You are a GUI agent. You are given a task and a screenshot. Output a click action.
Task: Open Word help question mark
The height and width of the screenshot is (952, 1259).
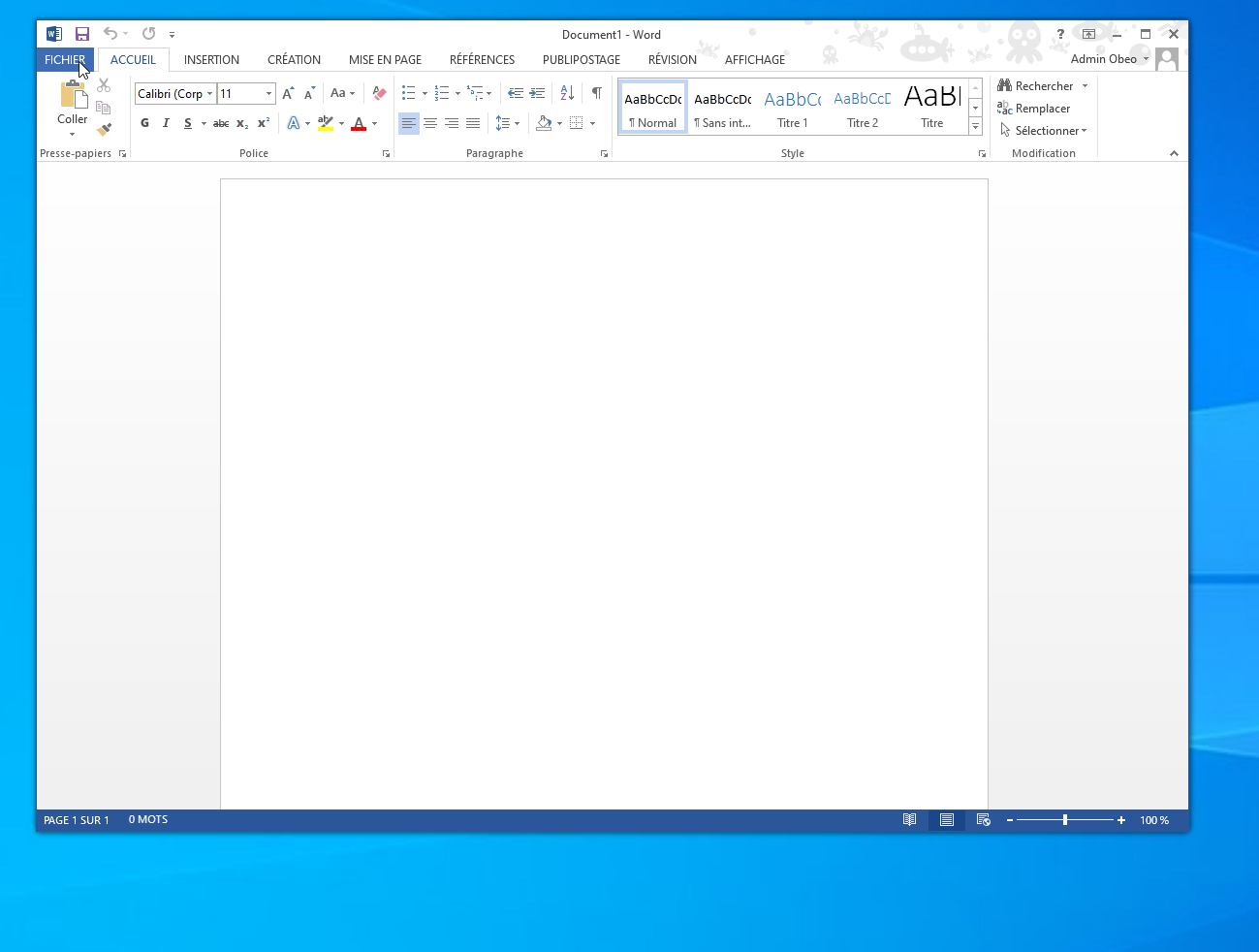1060,34
